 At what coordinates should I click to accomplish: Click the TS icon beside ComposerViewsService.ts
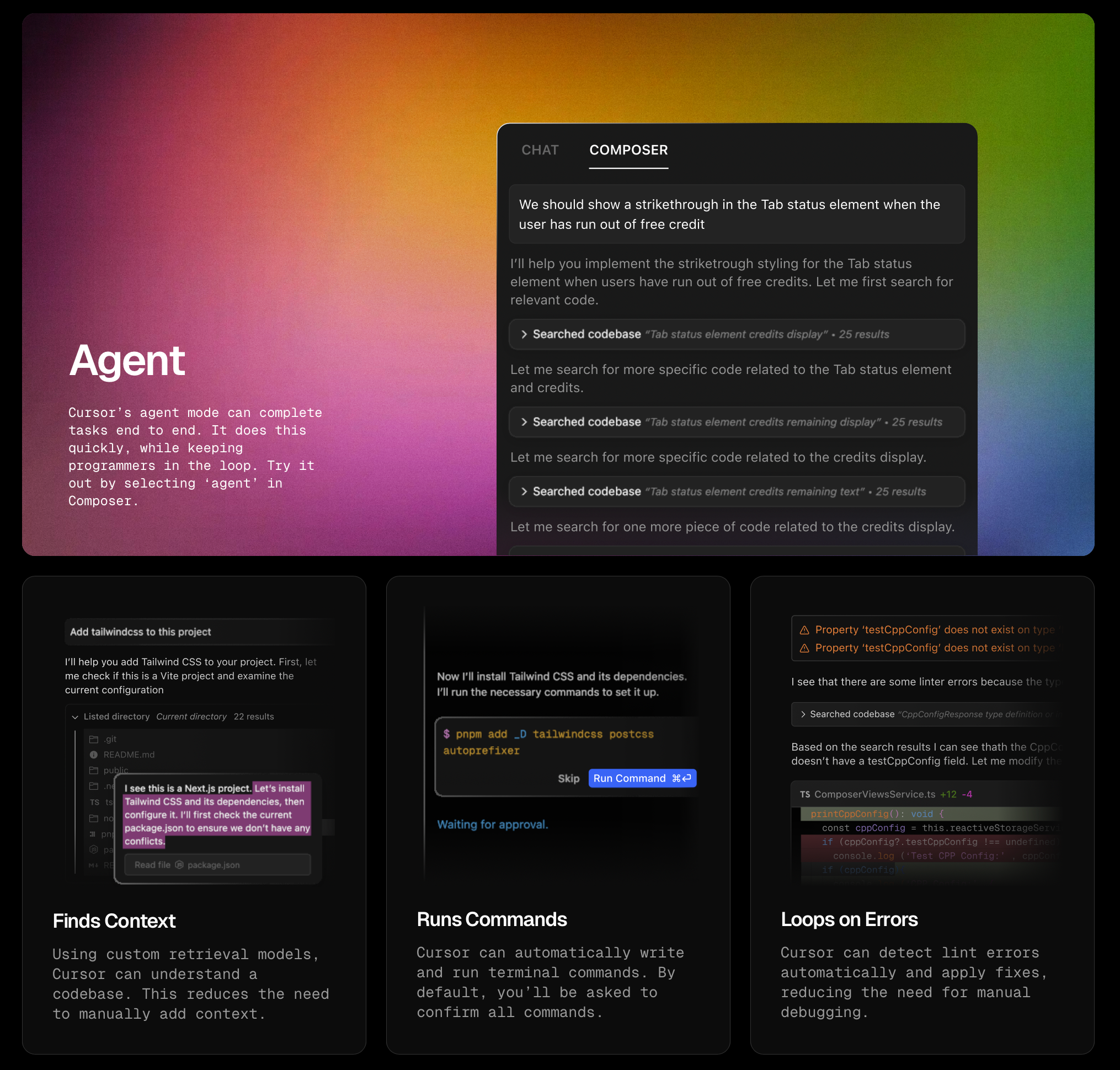click(x=805, y=795)
